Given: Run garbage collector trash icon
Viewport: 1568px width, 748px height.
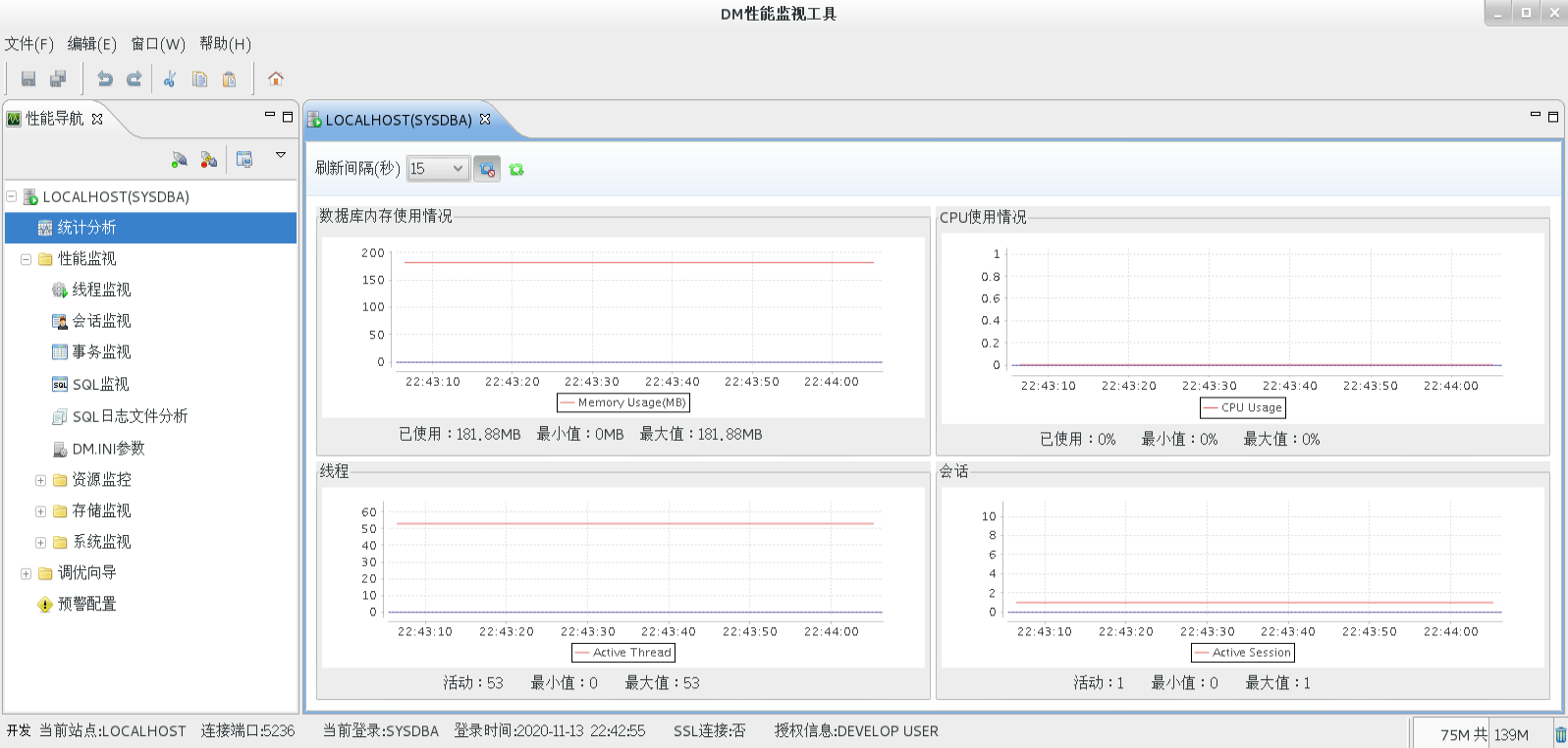Looking at the screenshot, I should [1560, 734].
